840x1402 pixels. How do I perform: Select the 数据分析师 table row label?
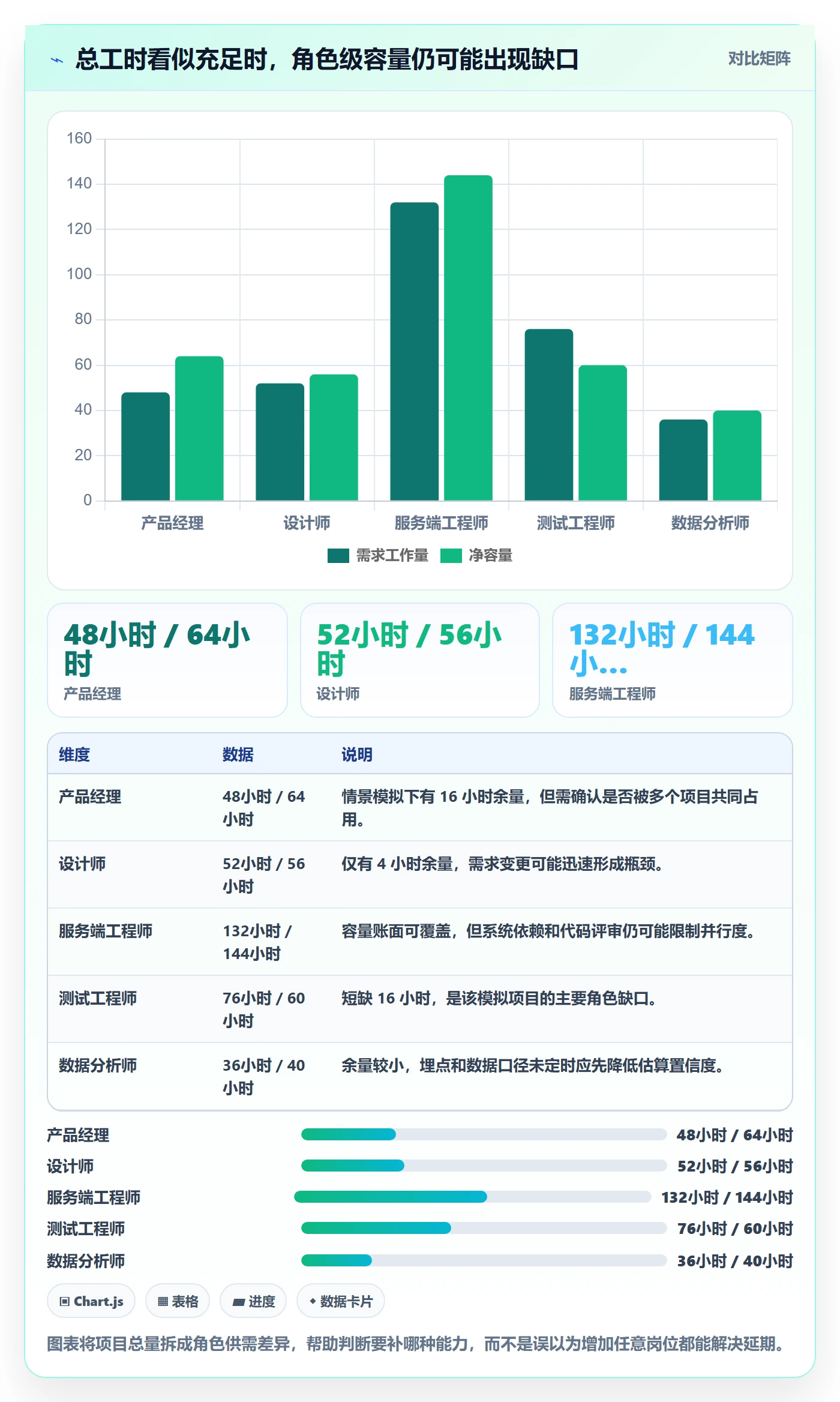click(98, 1065)
